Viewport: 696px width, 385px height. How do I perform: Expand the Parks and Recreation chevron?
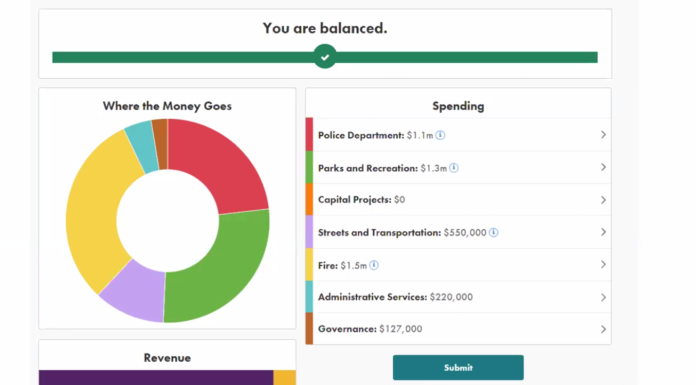[603, 167]
